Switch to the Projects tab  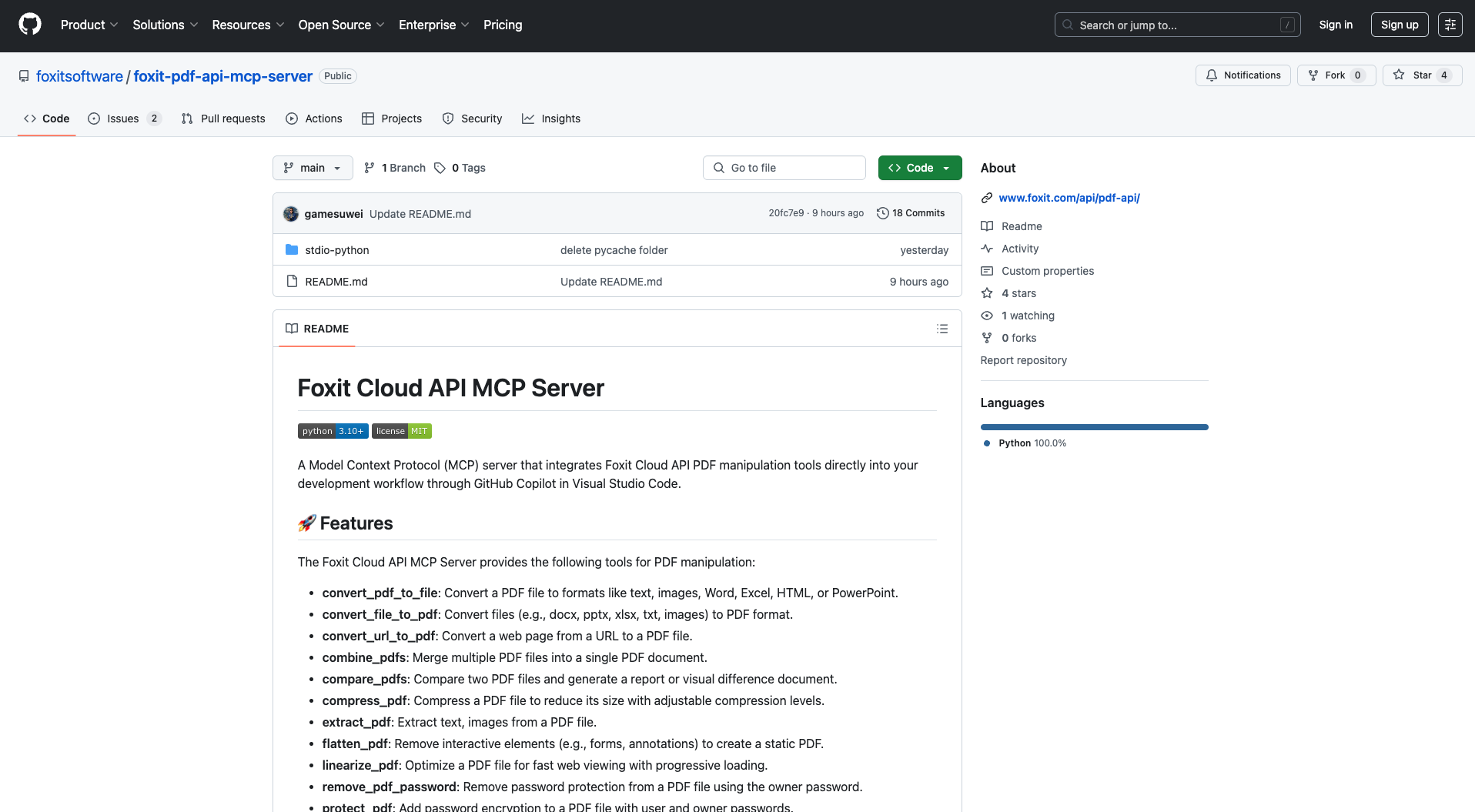pos(392,119)
